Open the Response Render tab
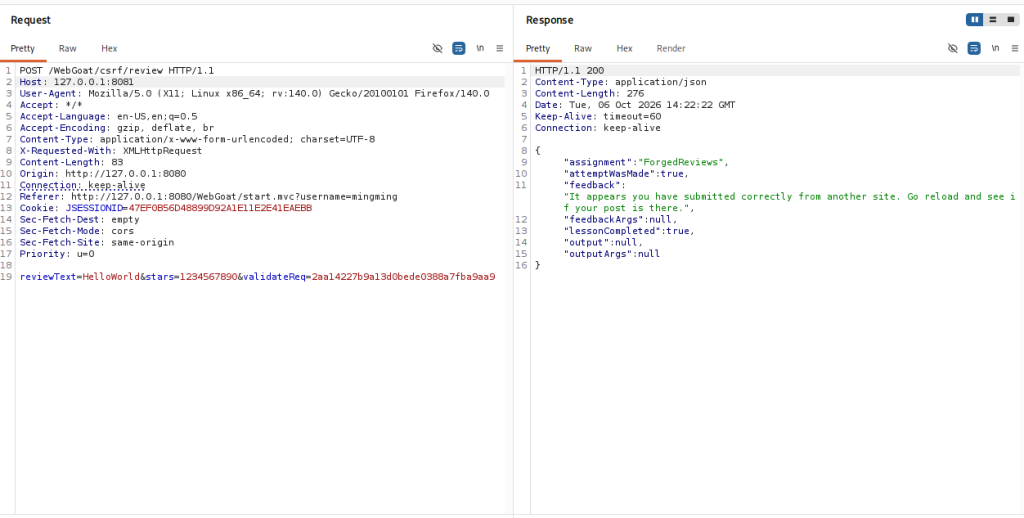Screen dimensions: 1024x518 pyautogui.click(x=671, y=48)
